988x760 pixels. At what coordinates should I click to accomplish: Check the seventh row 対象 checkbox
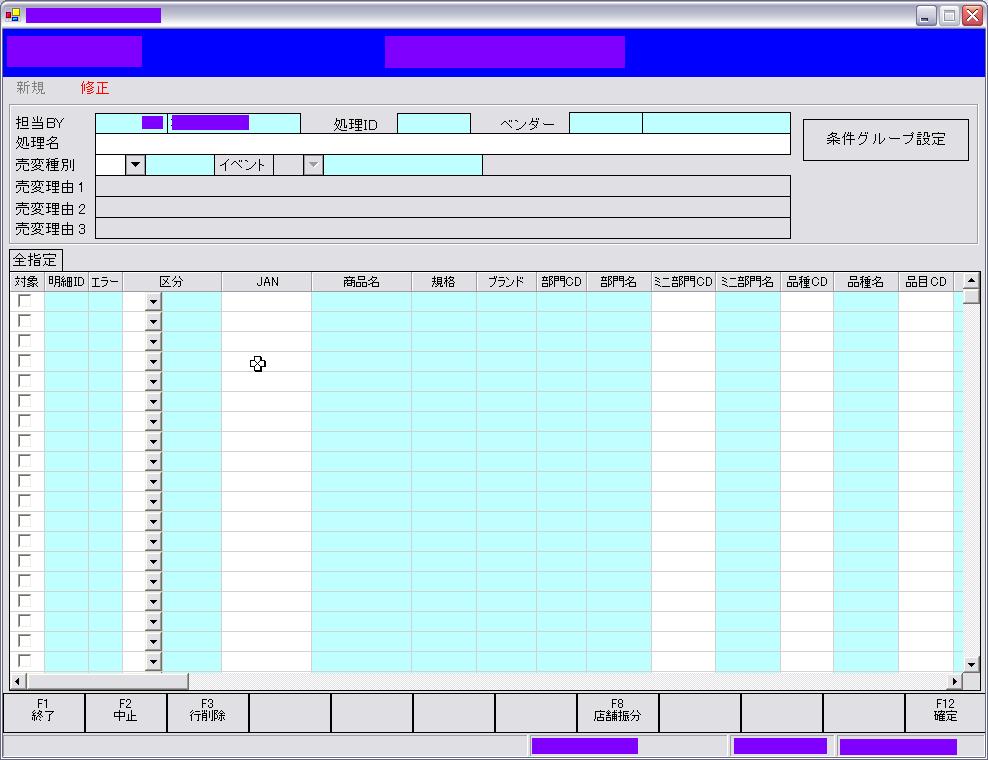(x=25, y=421)
